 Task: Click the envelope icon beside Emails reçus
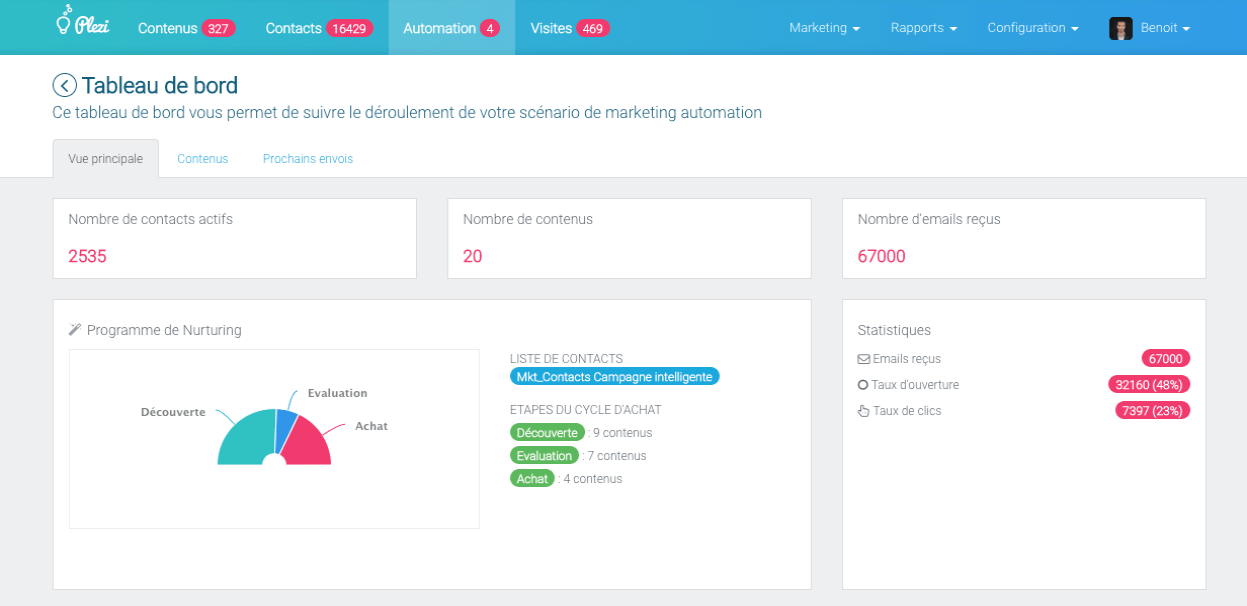pyautogui.click(x=864, y=359)
